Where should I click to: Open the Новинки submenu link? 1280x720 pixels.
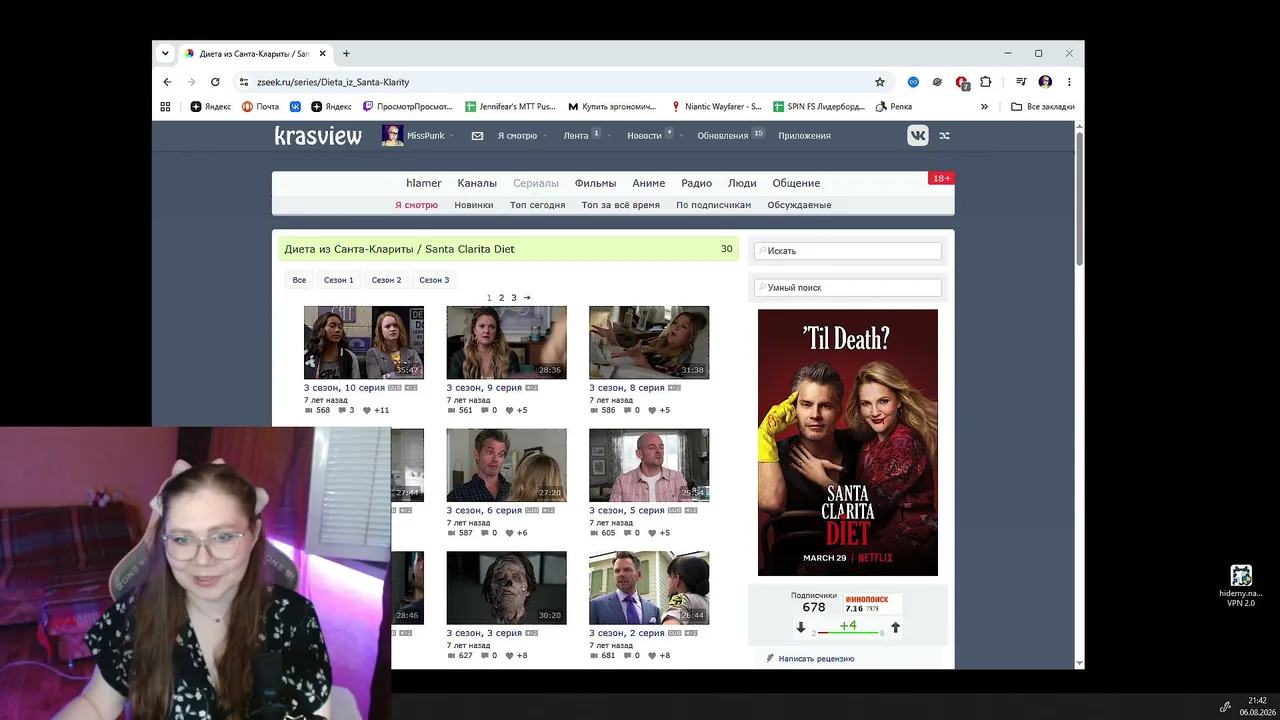tap(474, 205)
